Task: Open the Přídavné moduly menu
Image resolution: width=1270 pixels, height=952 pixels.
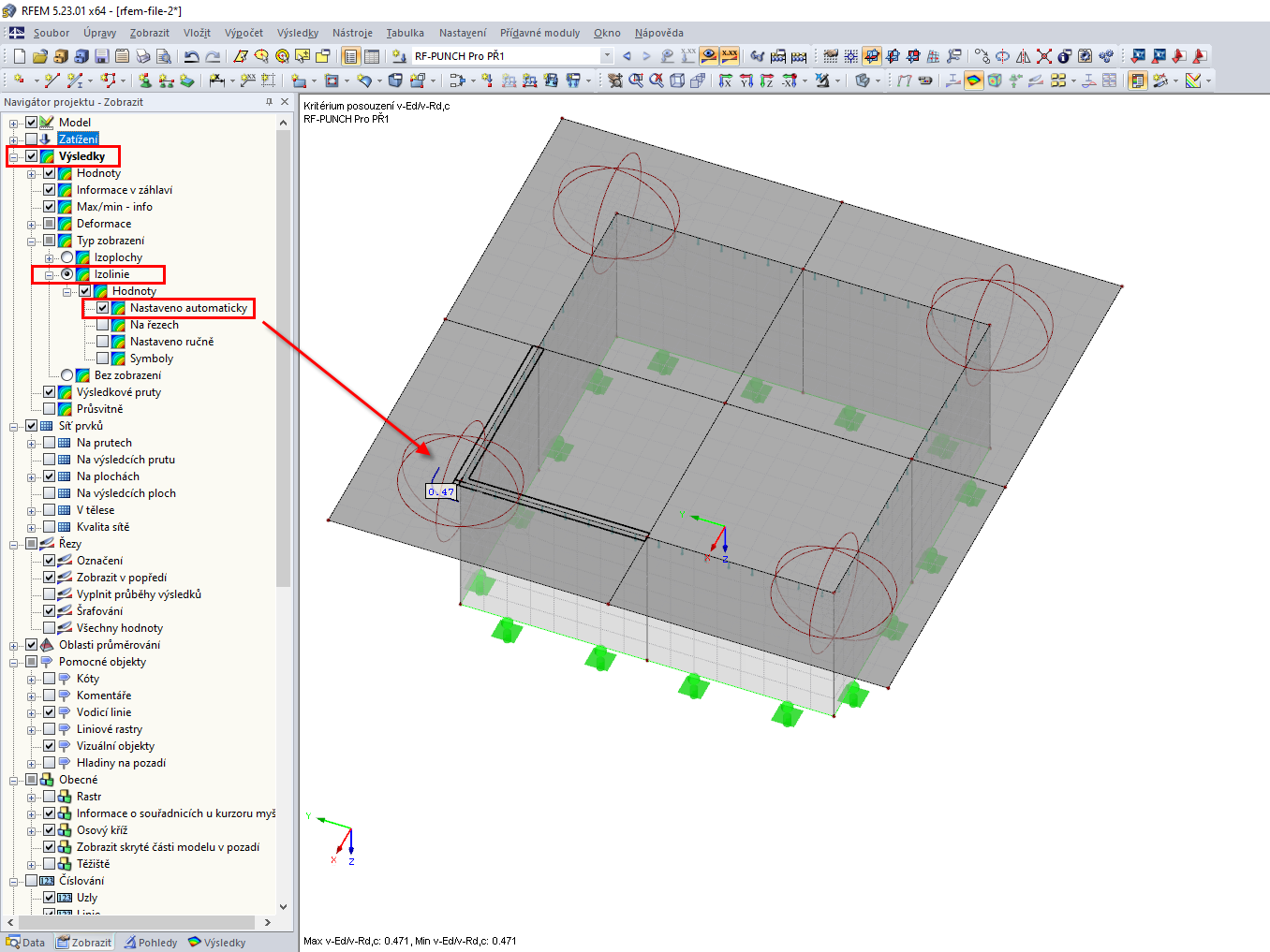Action: pyautogui.click(x=539, y=33)
